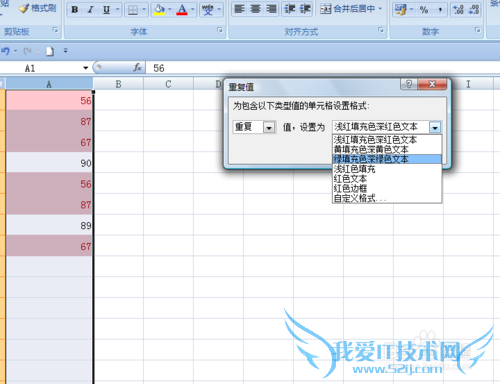The width and height of the screenshot is (500, 384).
Task: Click the formula bar showing 56
Action: 323,68
